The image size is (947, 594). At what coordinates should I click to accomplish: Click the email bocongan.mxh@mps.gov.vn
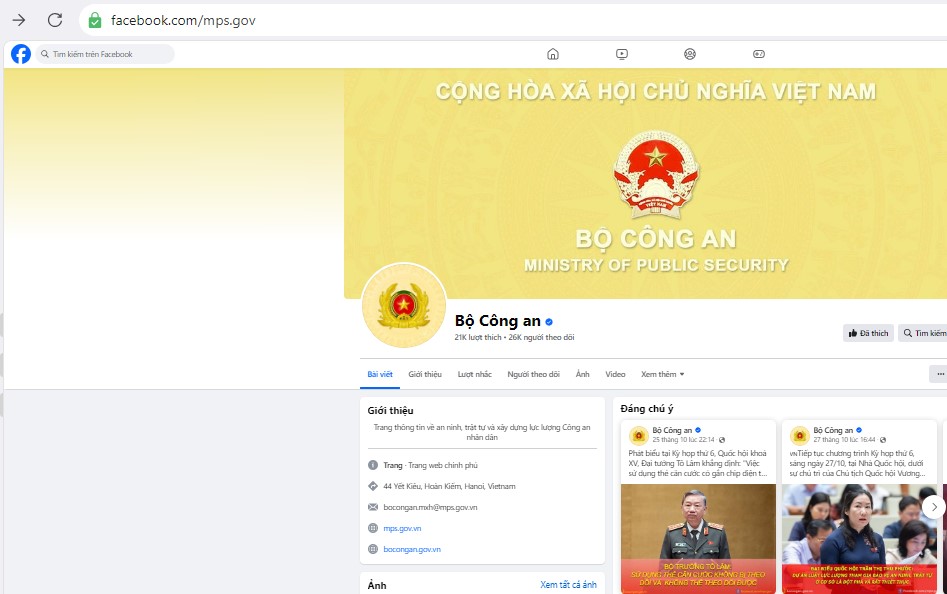430,507
